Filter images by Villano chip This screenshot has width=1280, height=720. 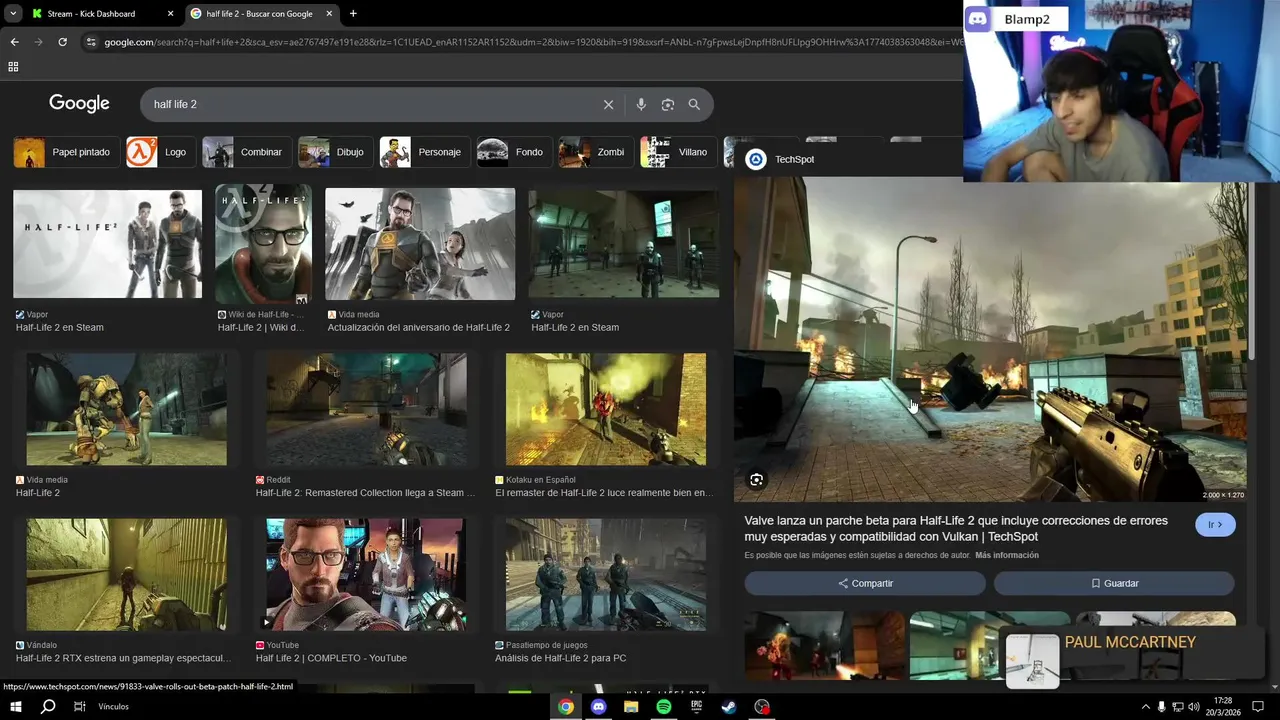[x=678, y=152]
